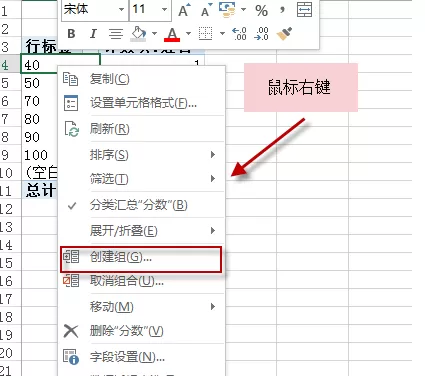425x376 pixels.
Task: Click the group icon beside 创建组
Action: [71, 257]
